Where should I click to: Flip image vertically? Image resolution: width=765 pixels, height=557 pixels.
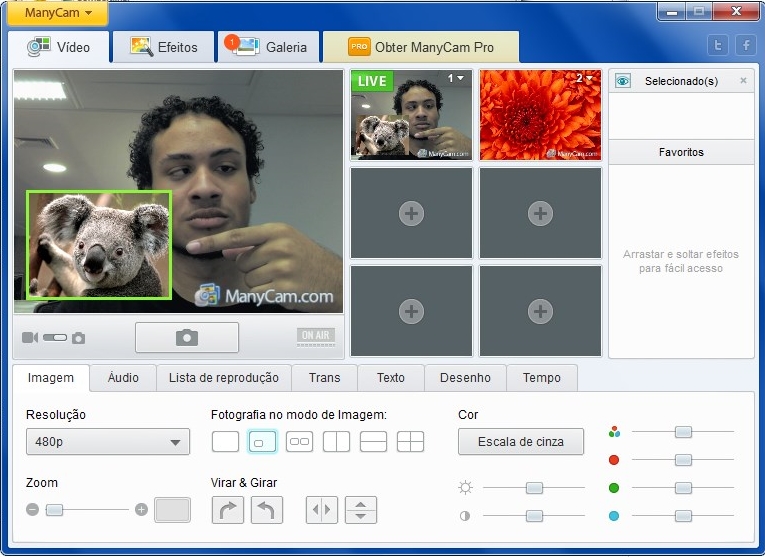pos(361,510)
